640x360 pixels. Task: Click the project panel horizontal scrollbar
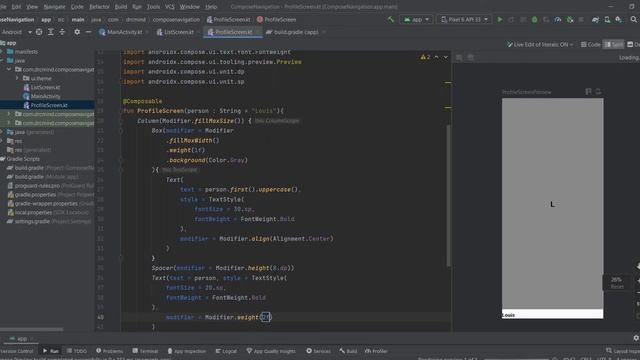pos(31,329)
